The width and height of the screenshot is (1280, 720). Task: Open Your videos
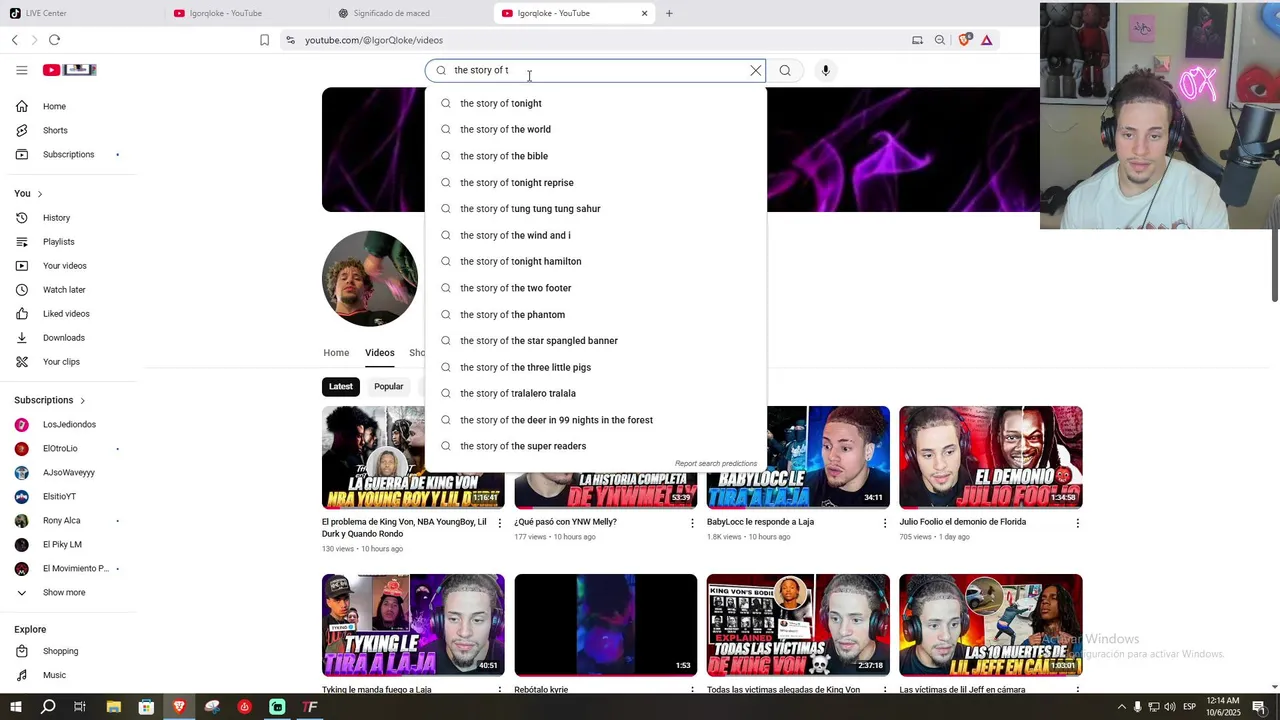[x=68, y=265]
